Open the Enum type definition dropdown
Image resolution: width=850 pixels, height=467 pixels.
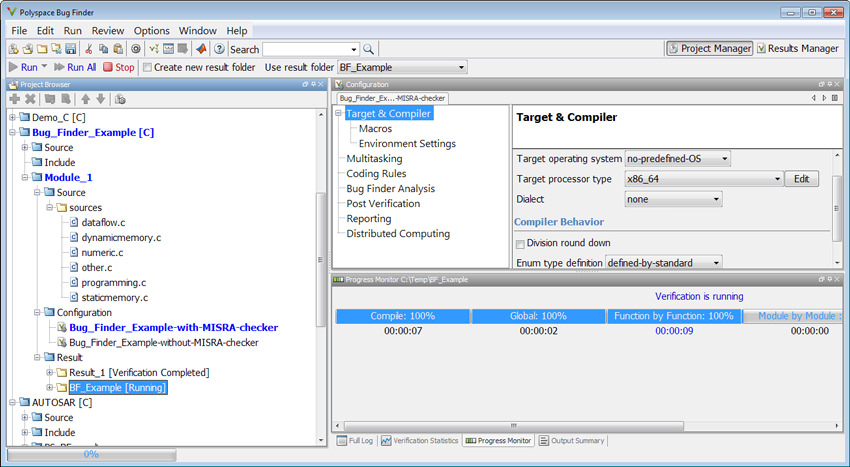[716, 263]
